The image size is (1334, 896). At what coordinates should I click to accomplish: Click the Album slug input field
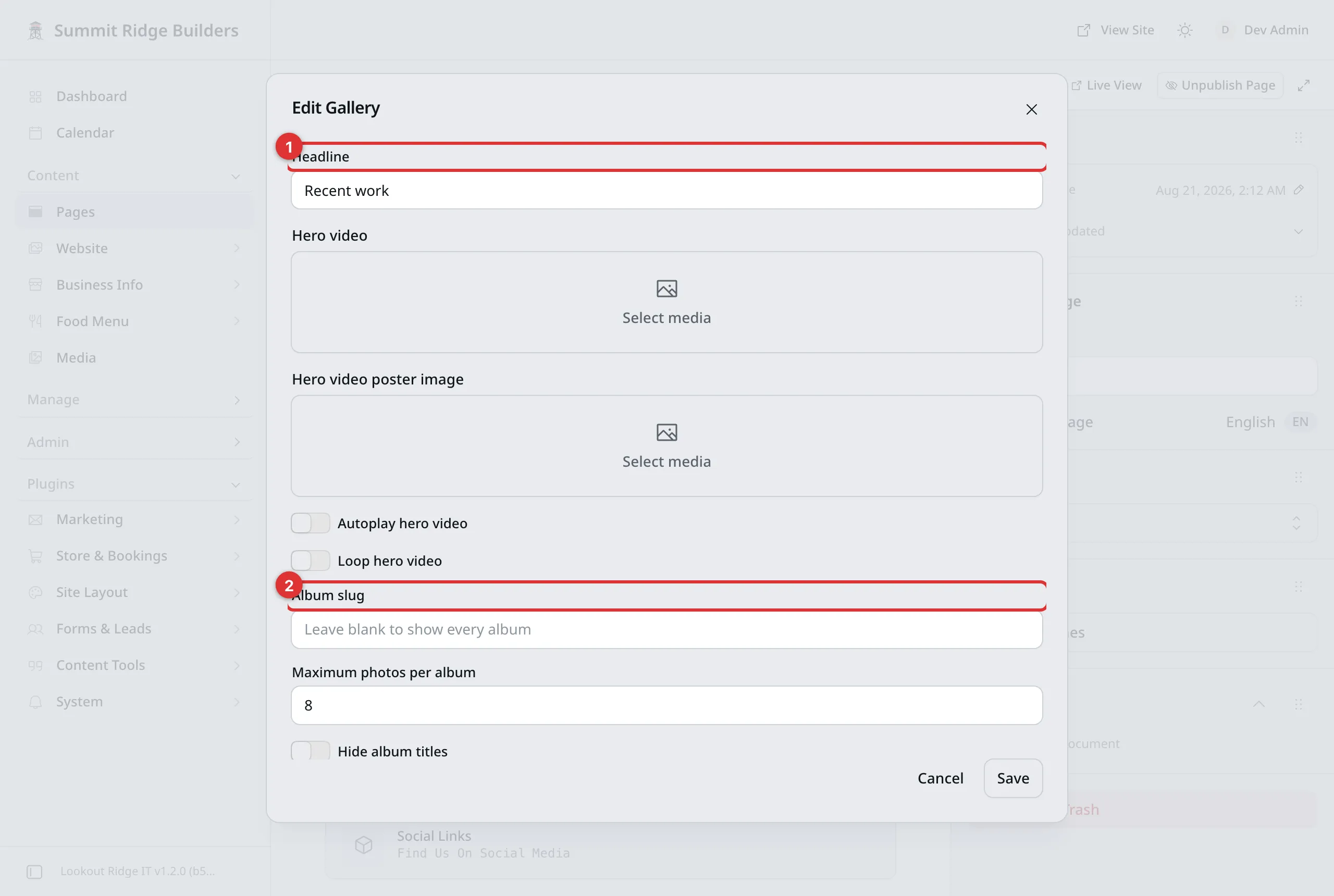[x=666, y=629]
